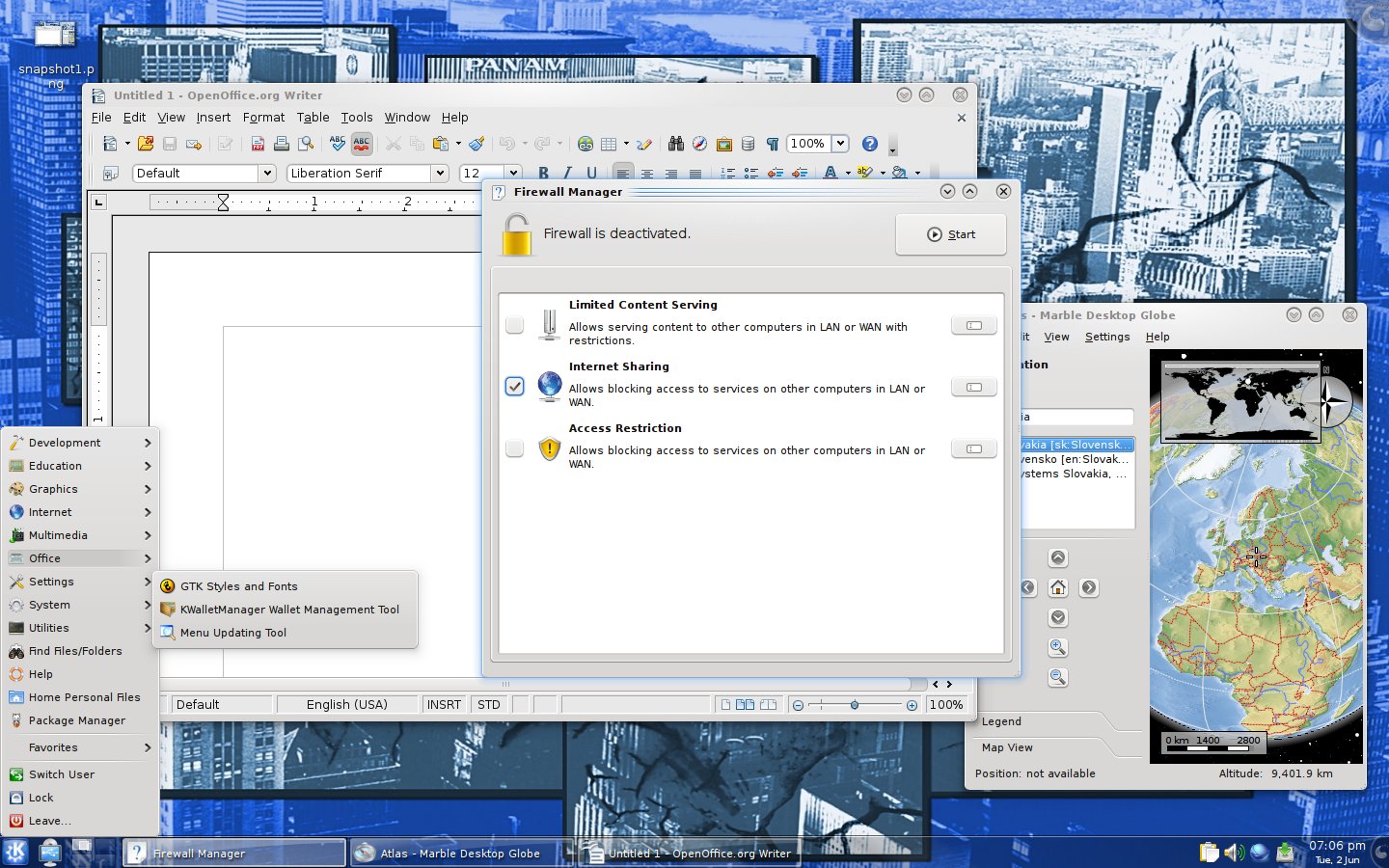The image size is (1389, 868).
Task: Click Marble's Home navigation icon
Action: (x=1058, y=587)
